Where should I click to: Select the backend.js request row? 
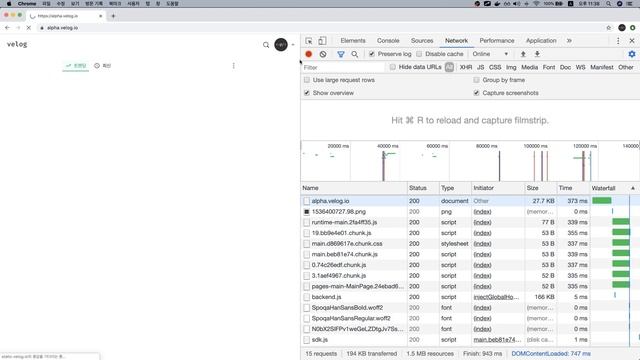(x=470, y=297)
